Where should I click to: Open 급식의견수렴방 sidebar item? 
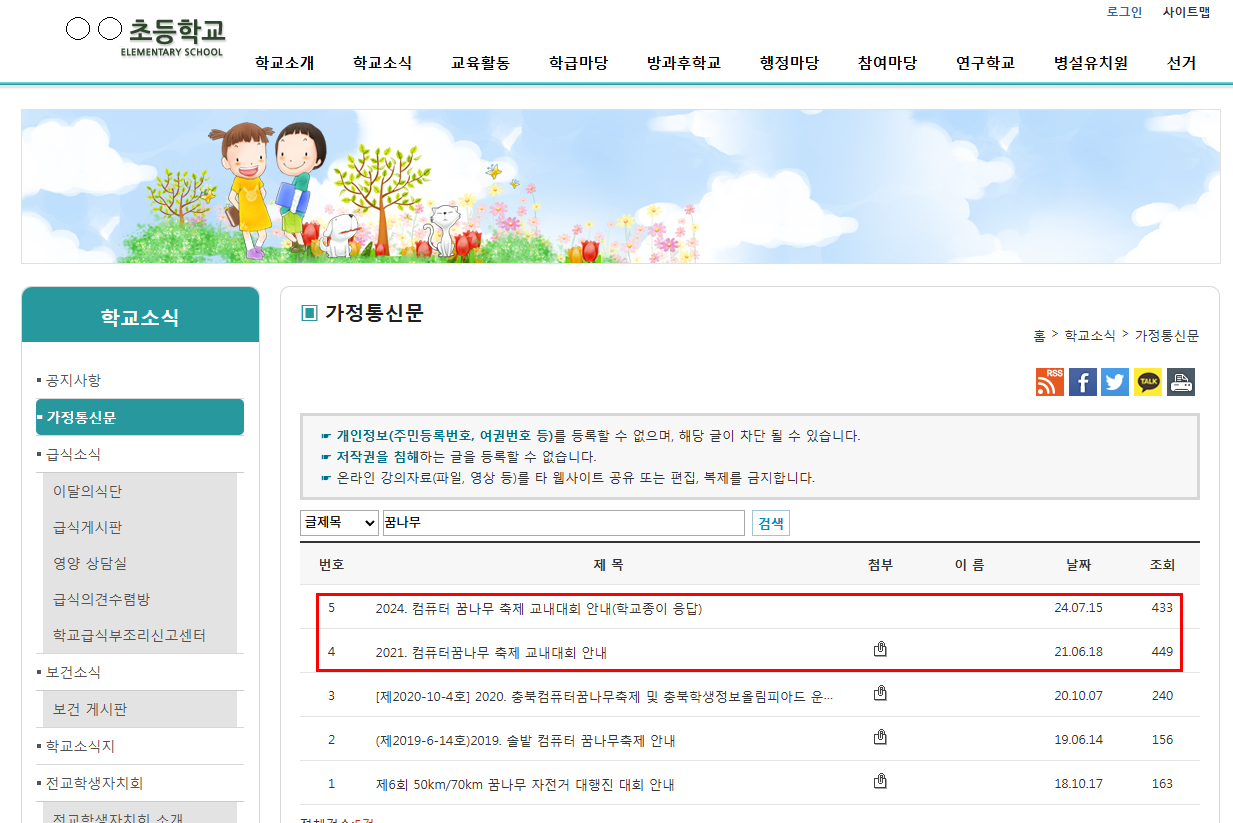101,599
